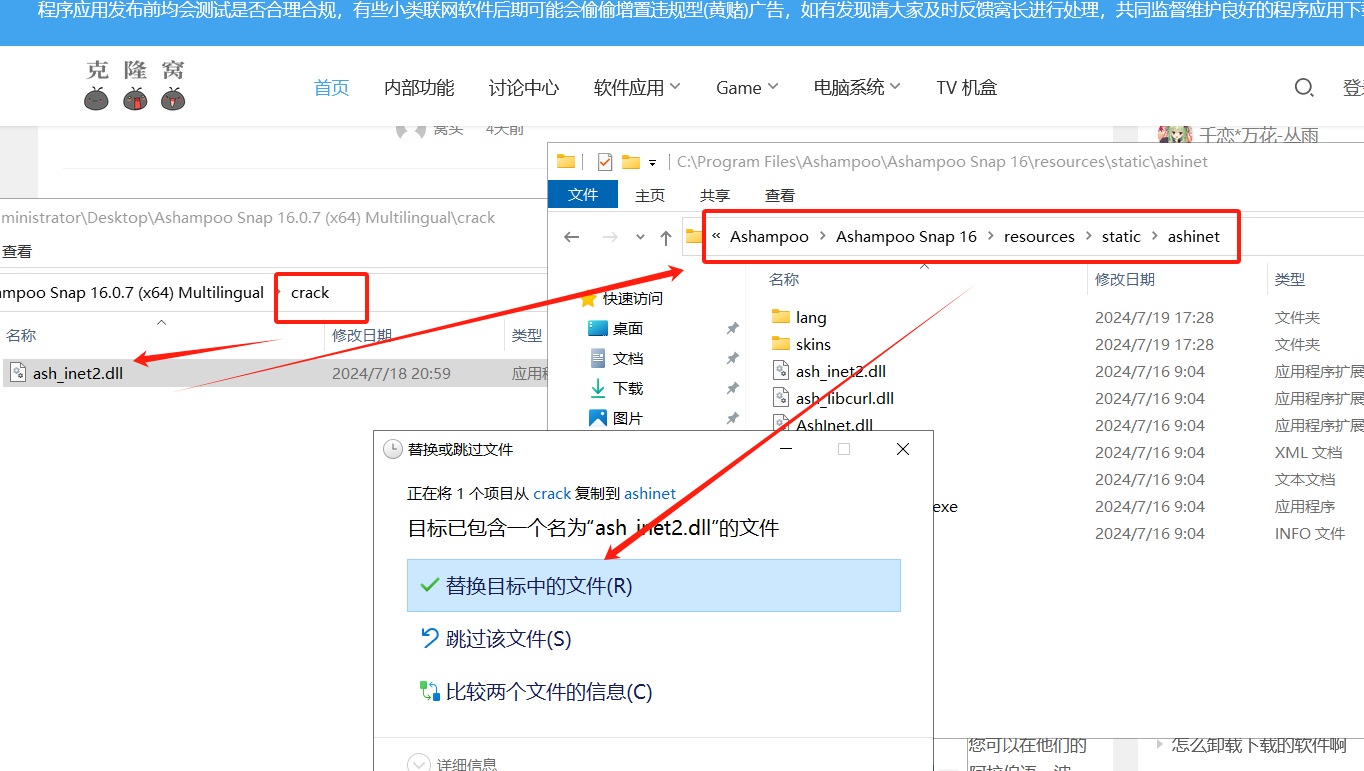Click the pin icon beside 文档

point(732,359)
